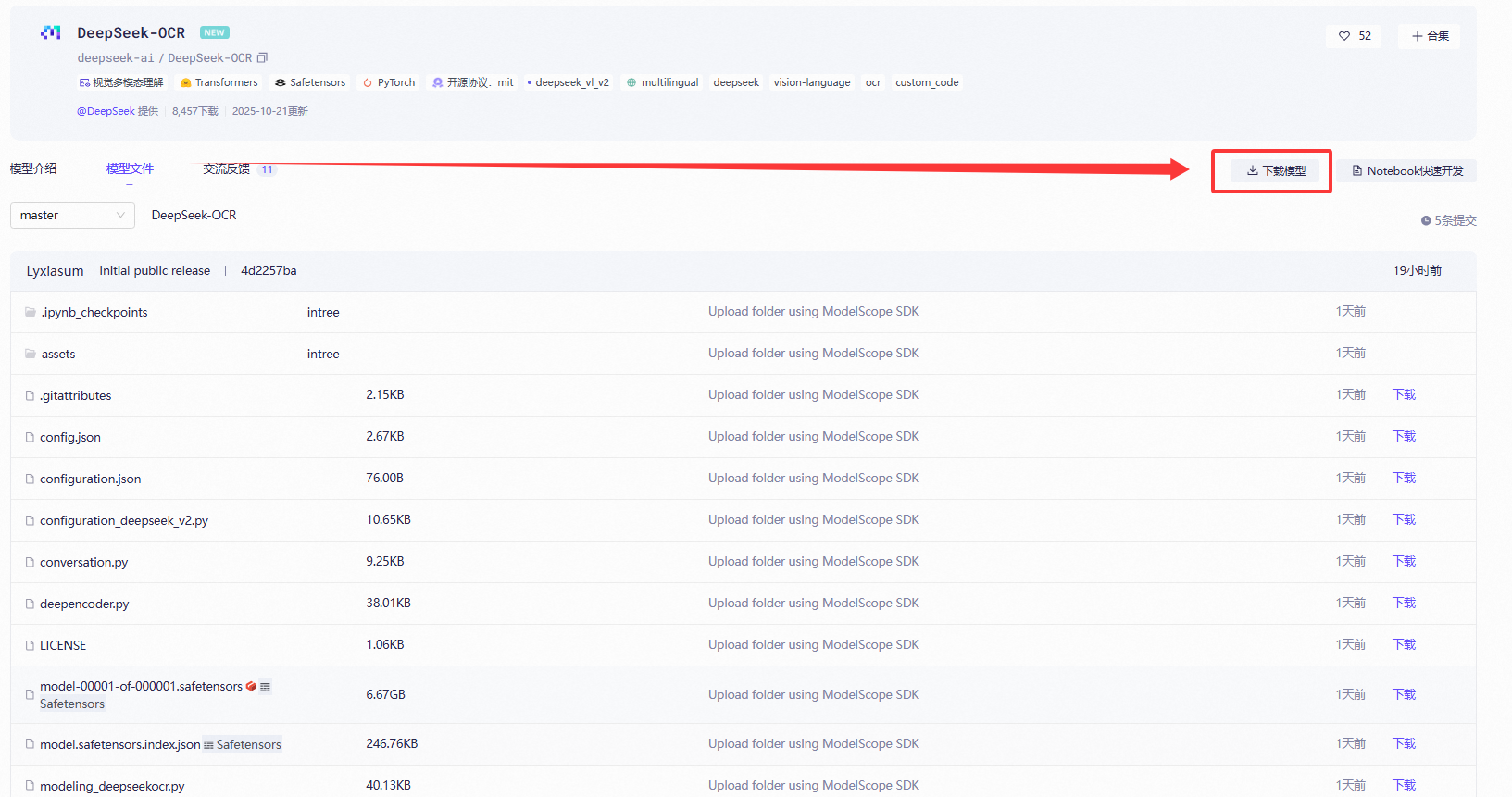The height and width of the screenshot is (797, 1512).
Task: Download configuration.json via 下载 link
Action: point(1404,478)
